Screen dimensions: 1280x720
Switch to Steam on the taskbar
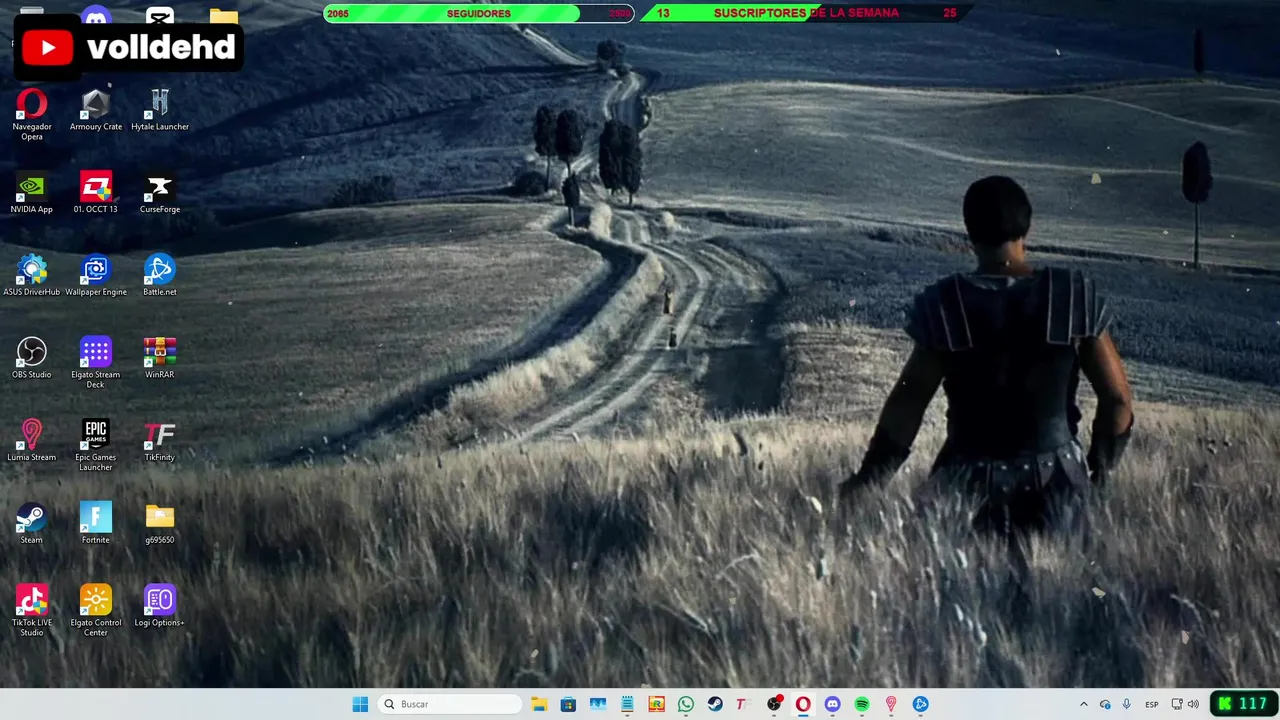coord(715,704)
